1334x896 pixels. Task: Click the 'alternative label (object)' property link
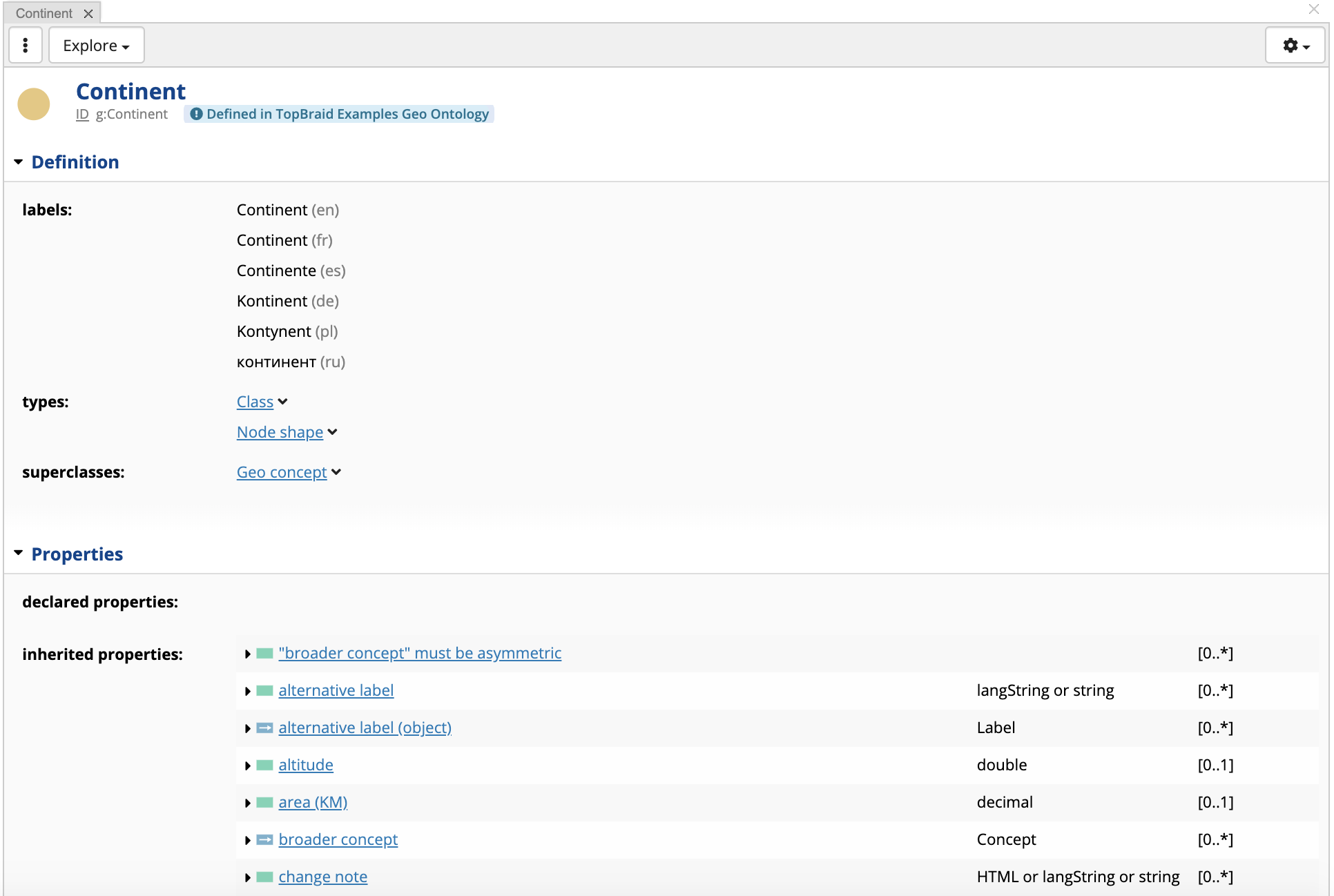(x=365, y=727)
